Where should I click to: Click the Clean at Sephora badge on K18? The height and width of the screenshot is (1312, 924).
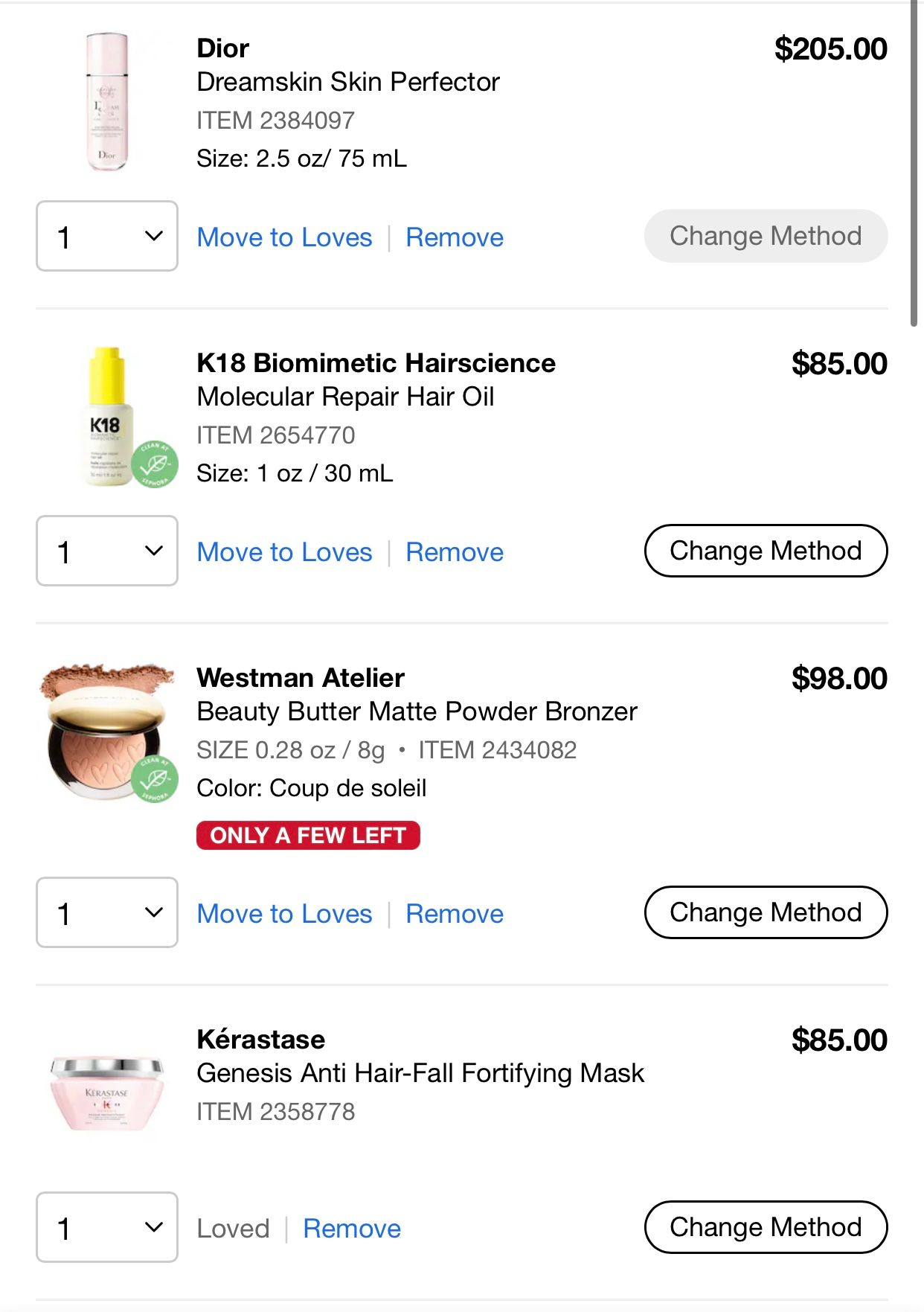[x=155, y=464]
